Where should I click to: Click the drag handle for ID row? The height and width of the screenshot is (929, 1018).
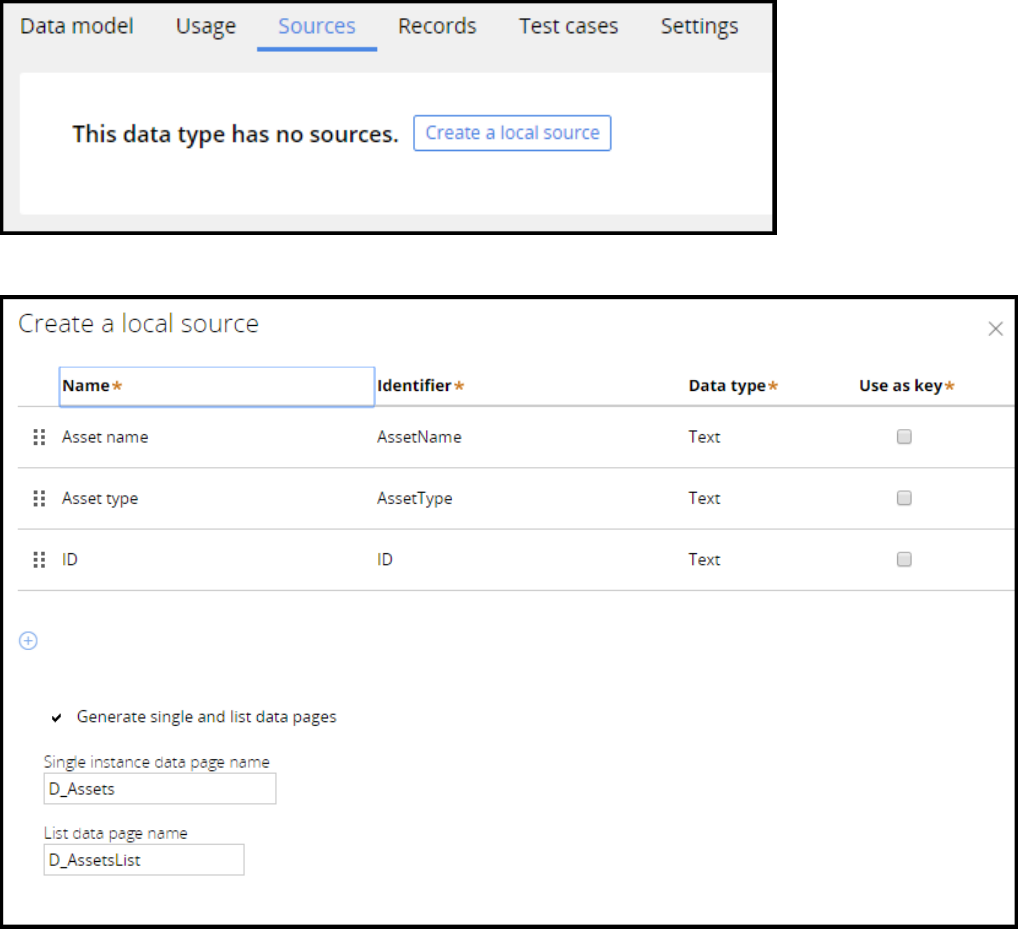pyautogui.click(x=39, y=559)
